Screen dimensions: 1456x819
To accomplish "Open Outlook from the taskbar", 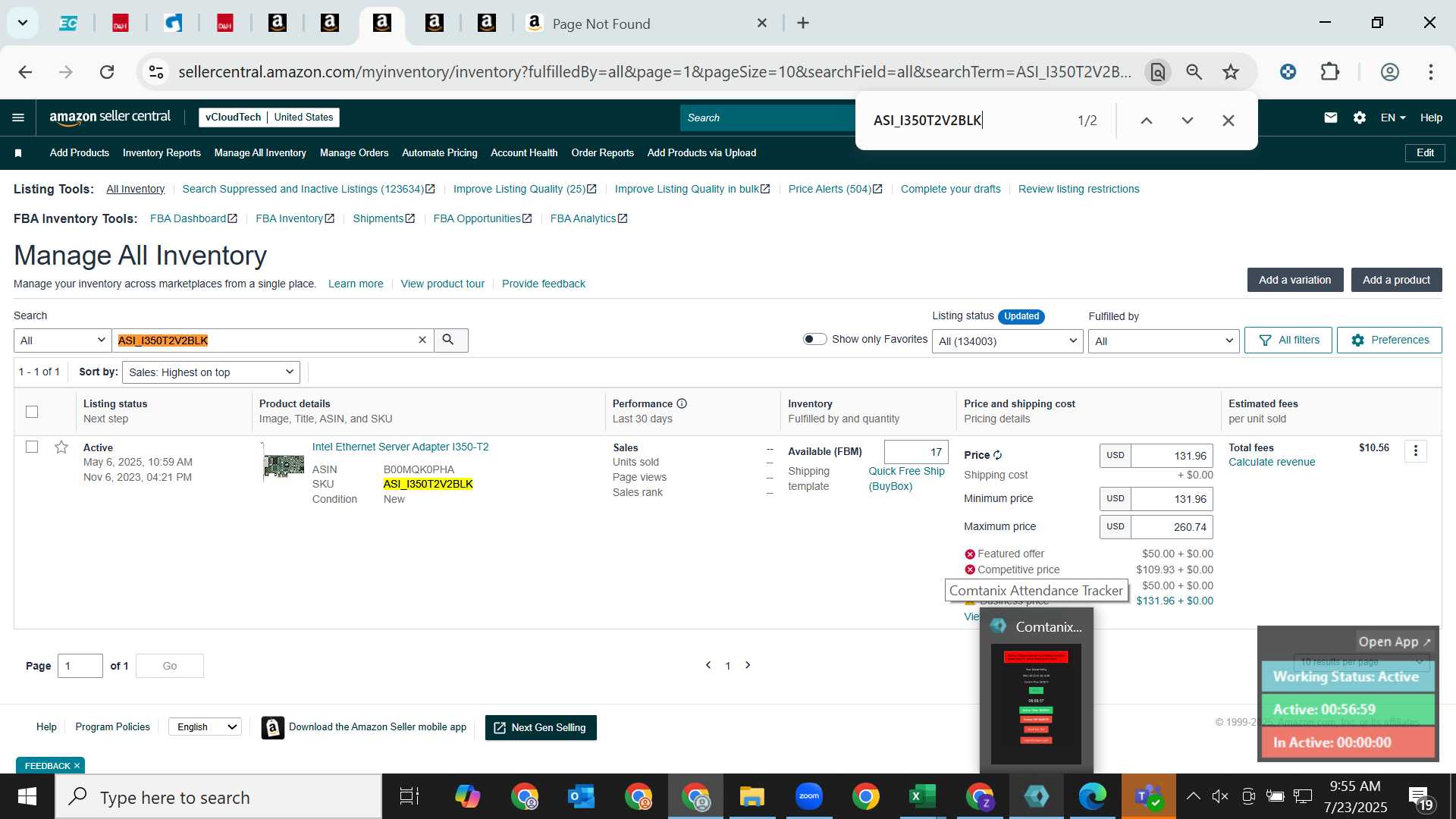I will pyautogui.click(x=582, y=796).
